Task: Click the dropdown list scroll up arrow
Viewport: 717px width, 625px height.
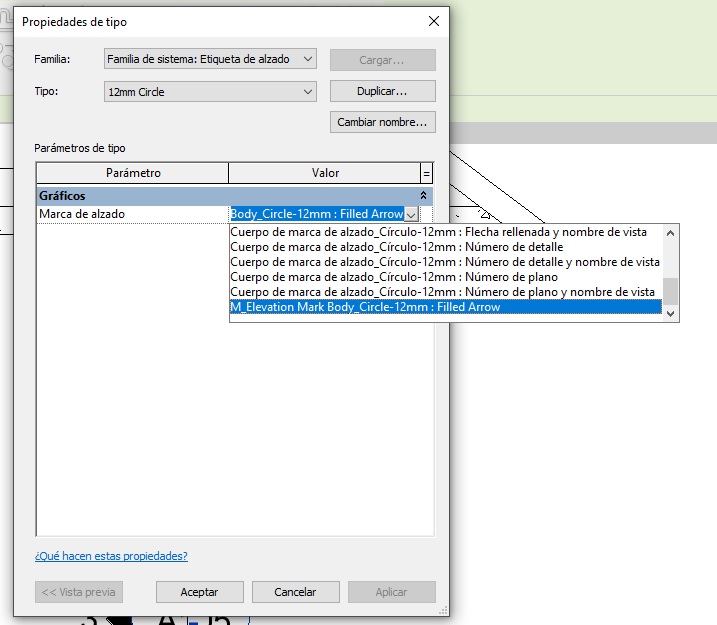Action: [672, 232]
